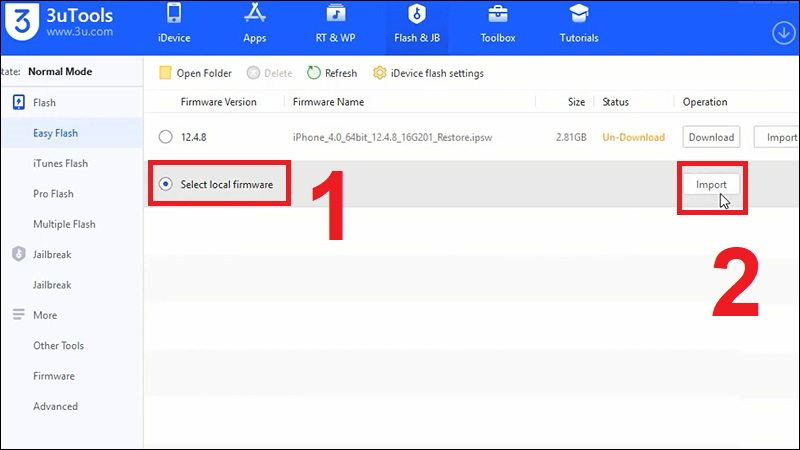The height and width of the screenshot is (450, 800).
Task: Open the Toolbox icon
Action: click(497, 16)
